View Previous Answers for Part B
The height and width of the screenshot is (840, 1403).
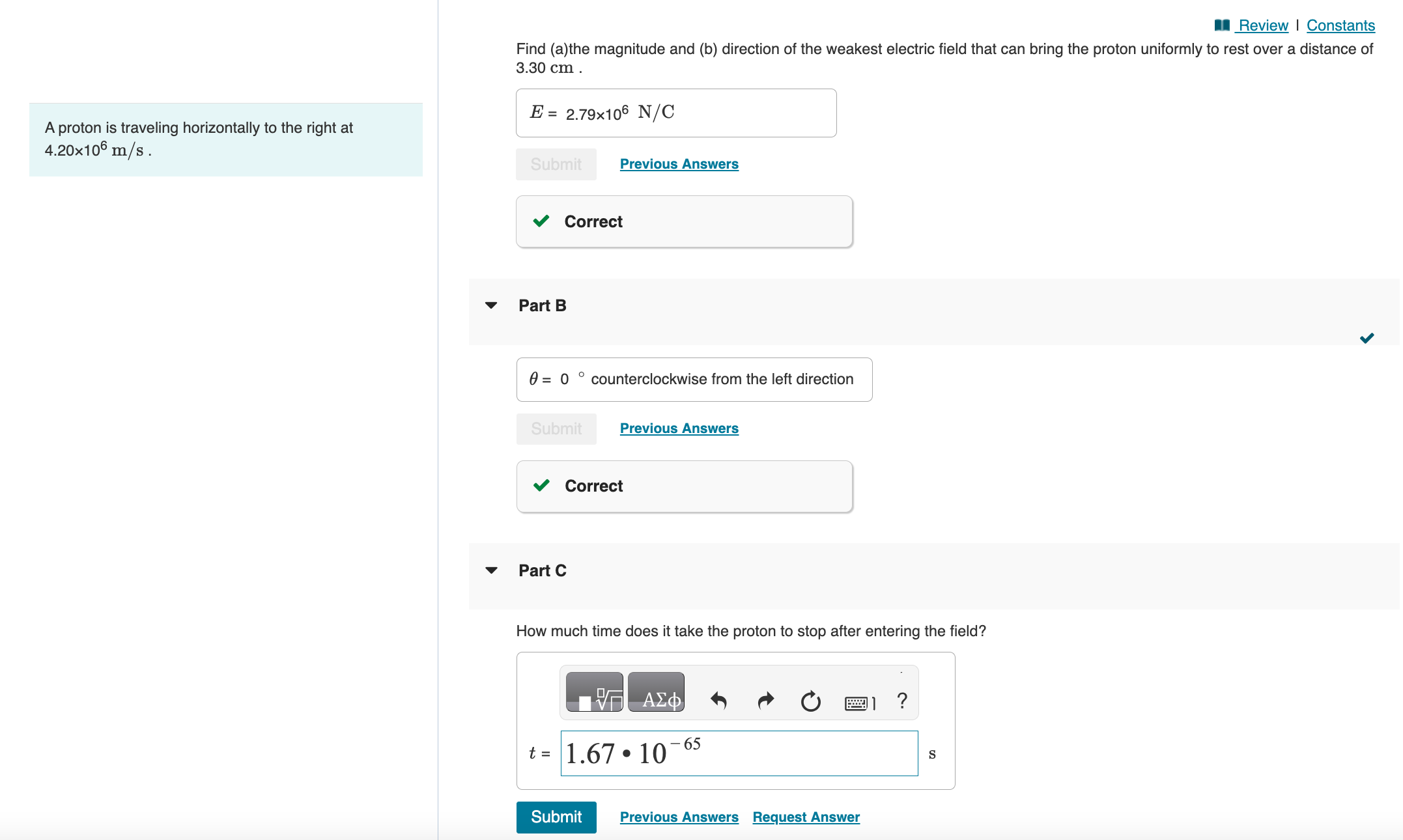[679, 428]
